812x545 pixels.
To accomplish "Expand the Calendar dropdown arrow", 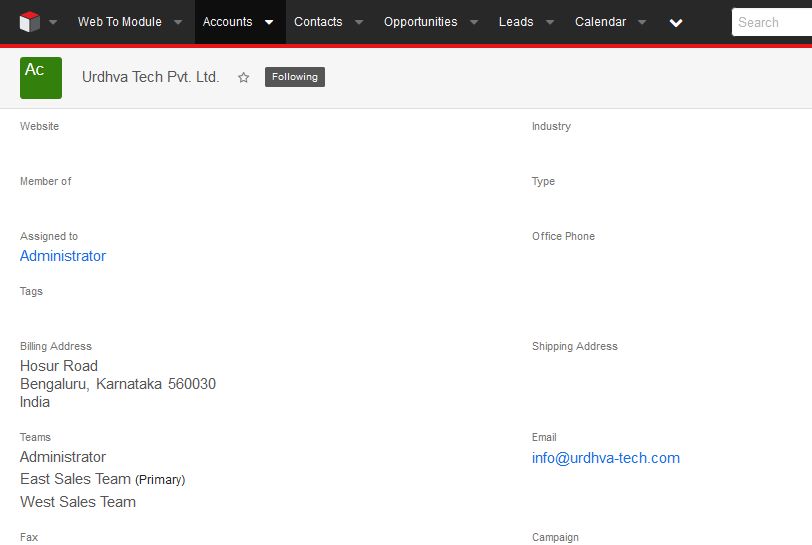I will (x=642, y=22).
